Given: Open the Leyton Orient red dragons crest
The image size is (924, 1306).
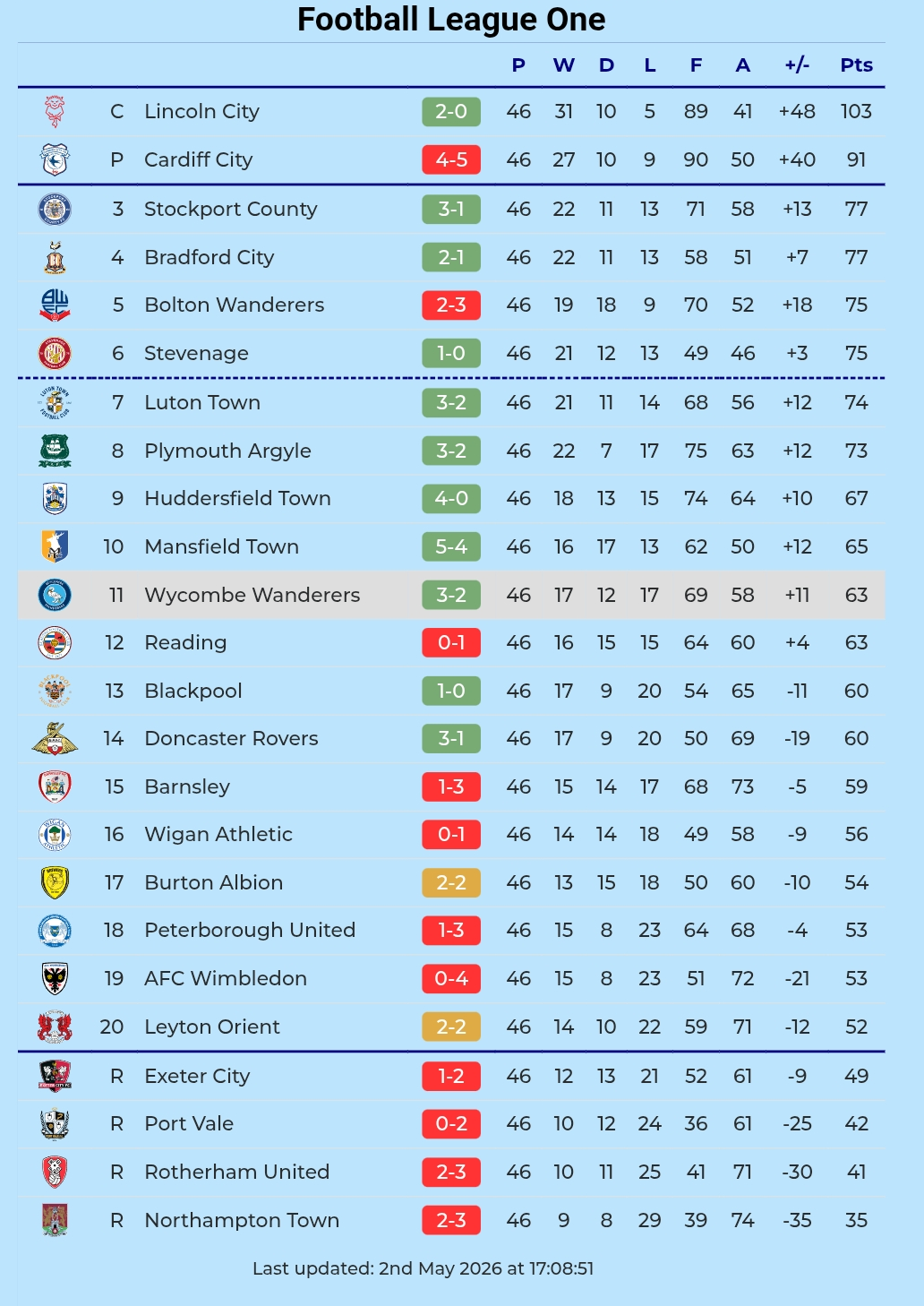Looking at the screenshot, I should tap(55, 1027).
